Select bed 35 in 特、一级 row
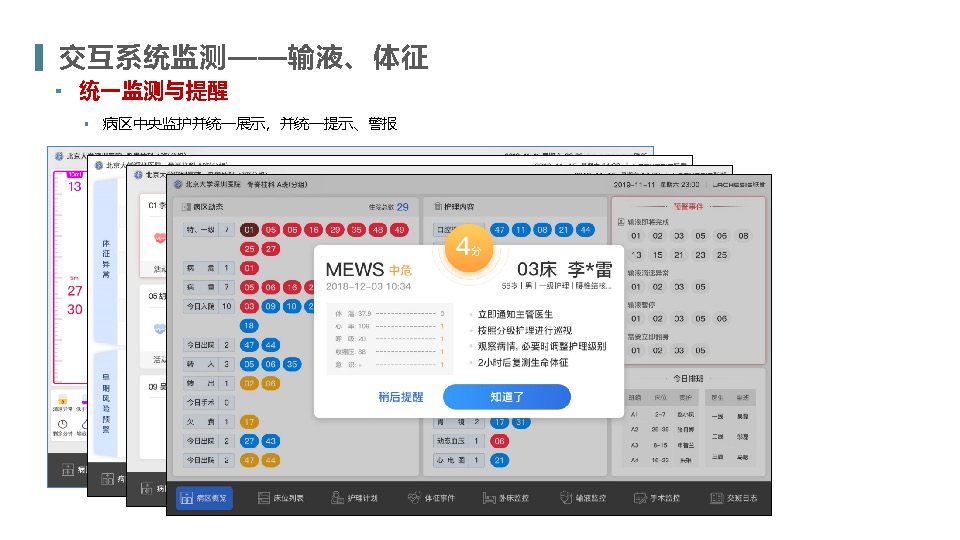Viewport: 960px width, 540px height. [x=356, y=230]
